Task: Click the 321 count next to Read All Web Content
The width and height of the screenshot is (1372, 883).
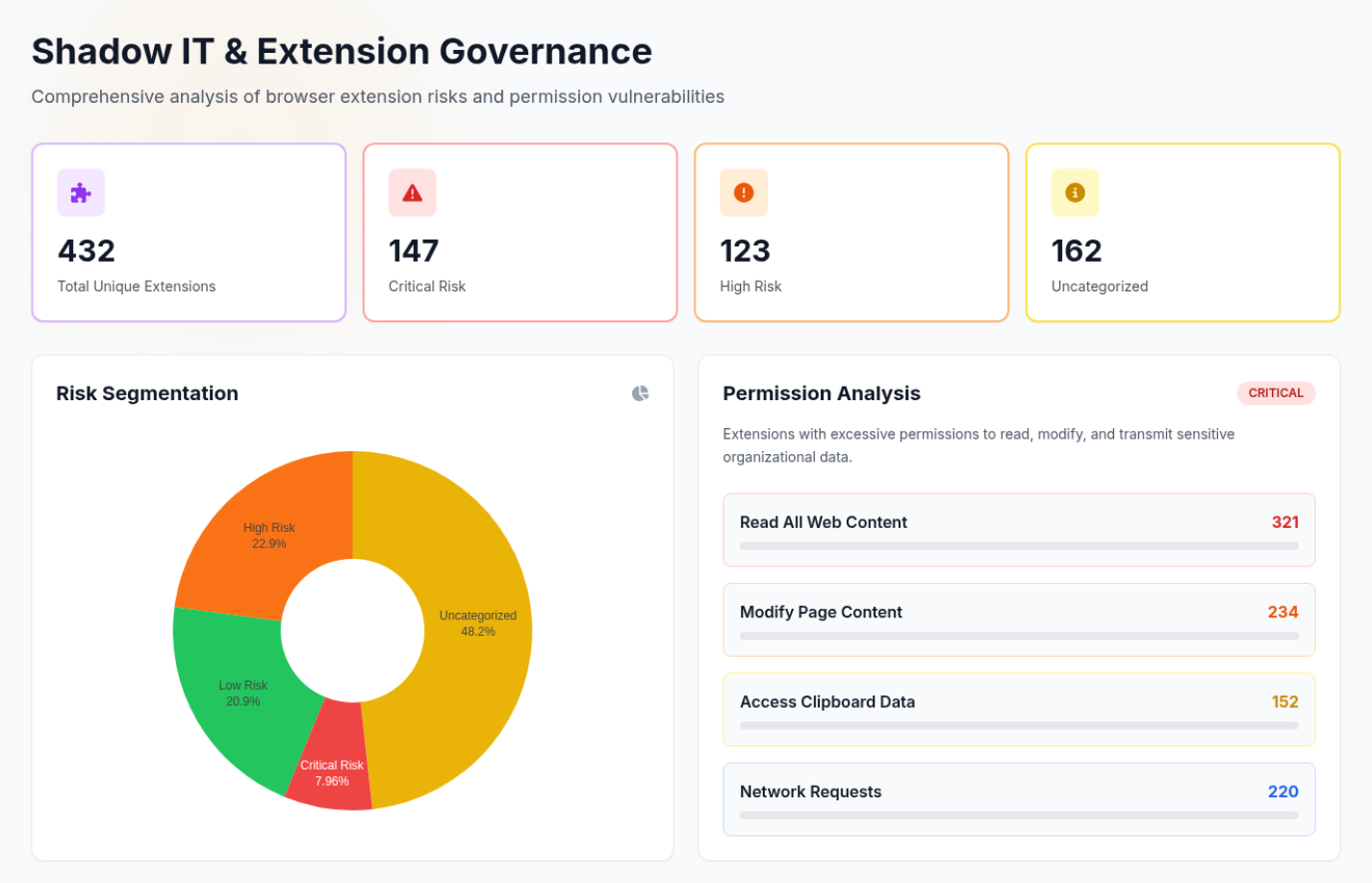Action: coord(1283,522)
